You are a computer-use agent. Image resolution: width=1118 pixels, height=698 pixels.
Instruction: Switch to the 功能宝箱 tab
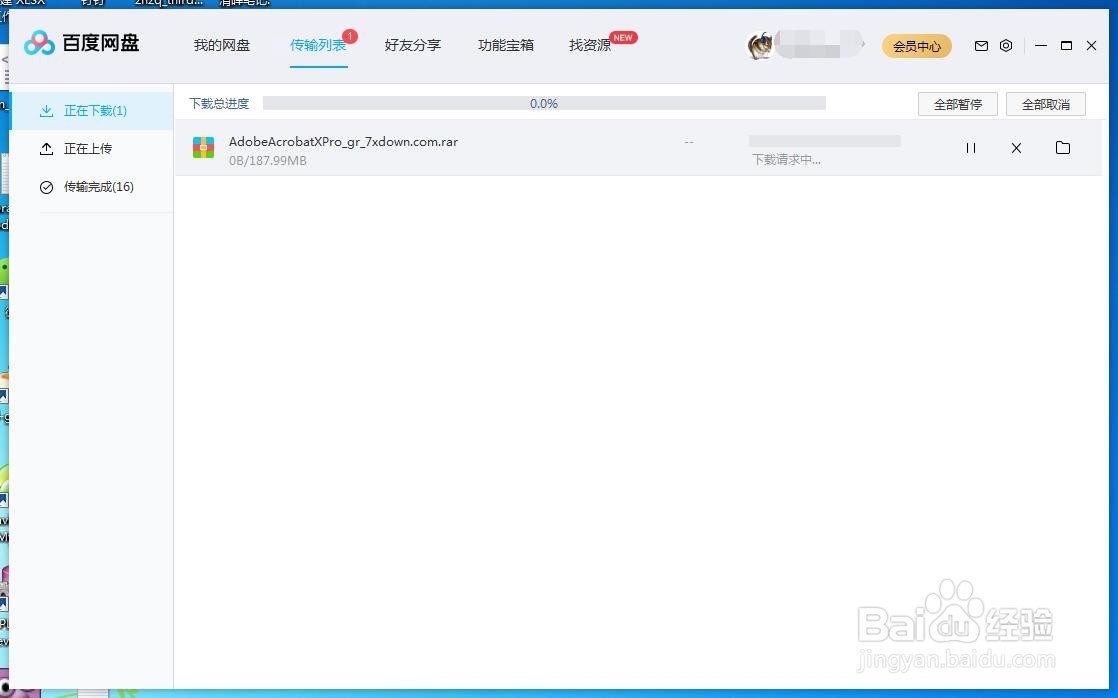506,45
